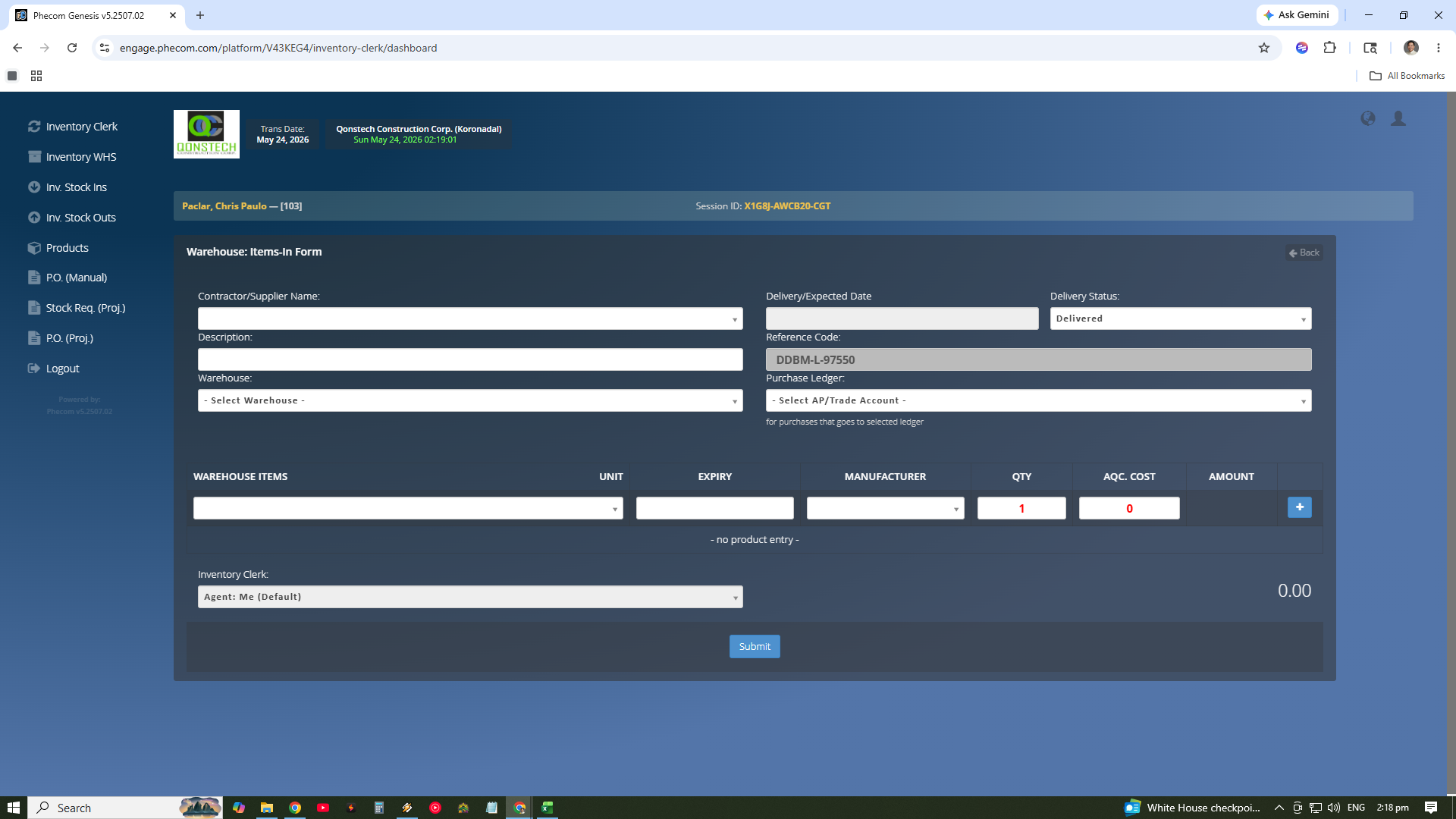Image resolution: width=1456 pixels, height=819 pixels.
Task: Open Excel from the taskbar
Action: pos(548,808)
